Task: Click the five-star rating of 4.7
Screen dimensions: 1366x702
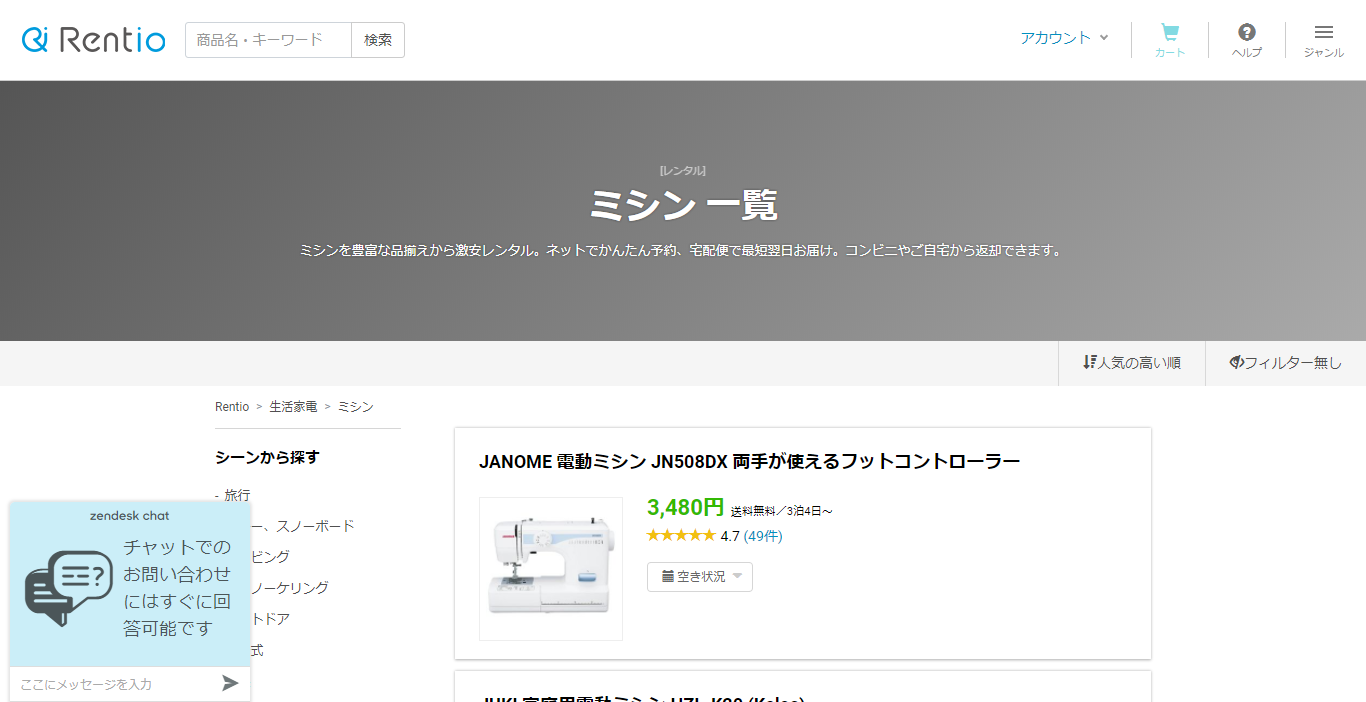Action: 680,536
